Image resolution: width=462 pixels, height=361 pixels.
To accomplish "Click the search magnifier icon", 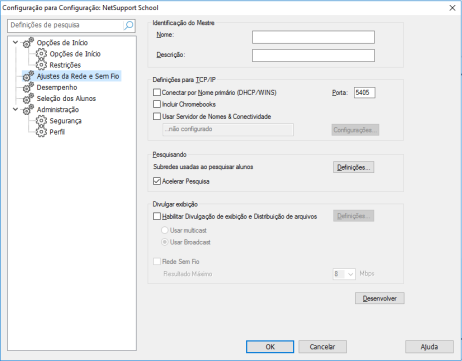I will point(128,25).
